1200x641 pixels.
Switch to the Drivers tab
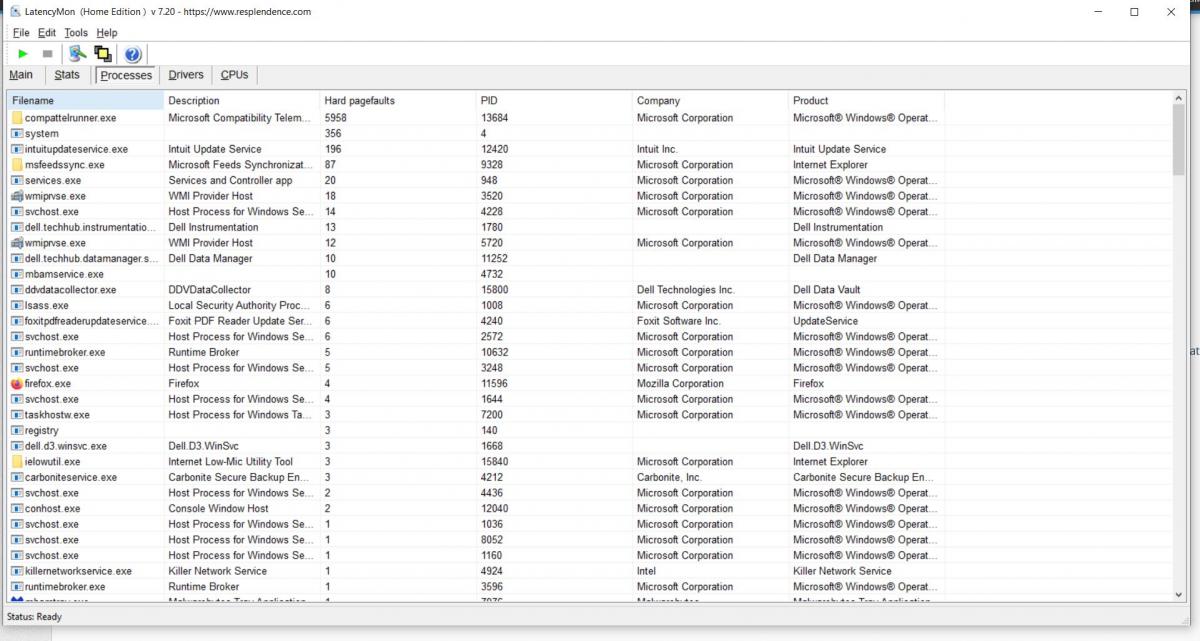[186, 75]
